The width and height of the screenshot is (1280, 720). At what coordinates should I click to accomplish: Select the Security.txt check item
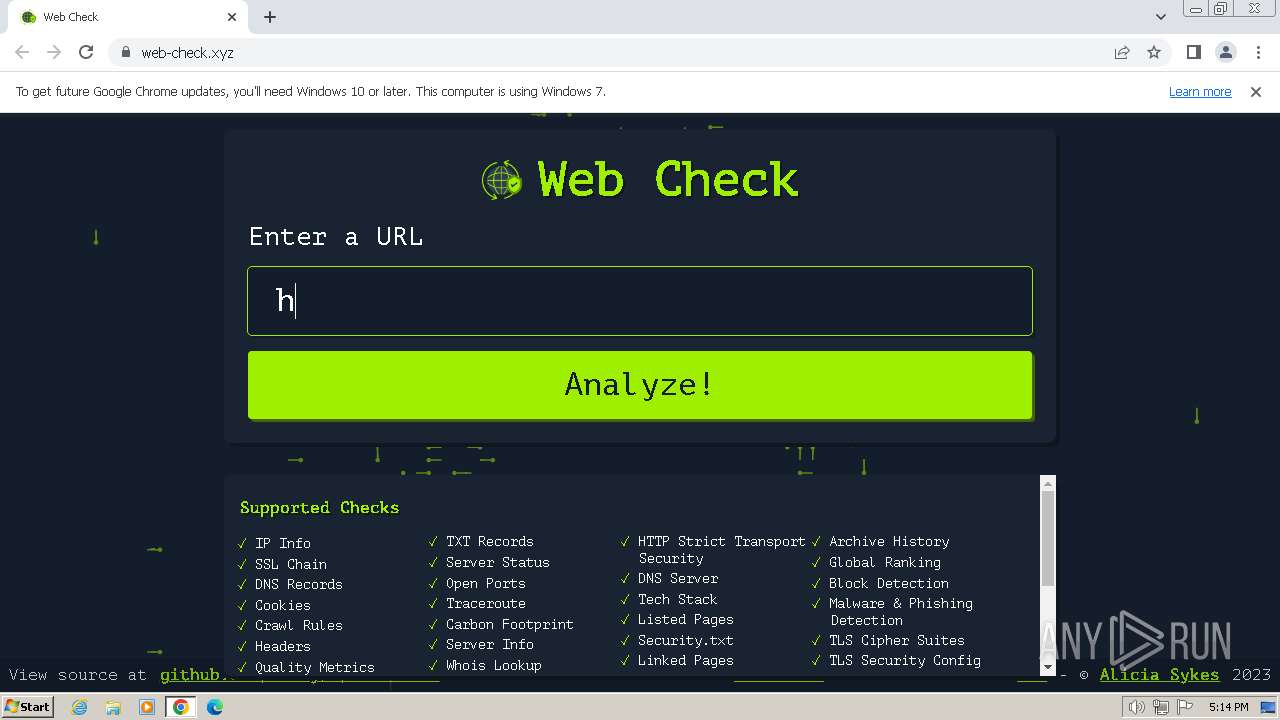[686, 640]
